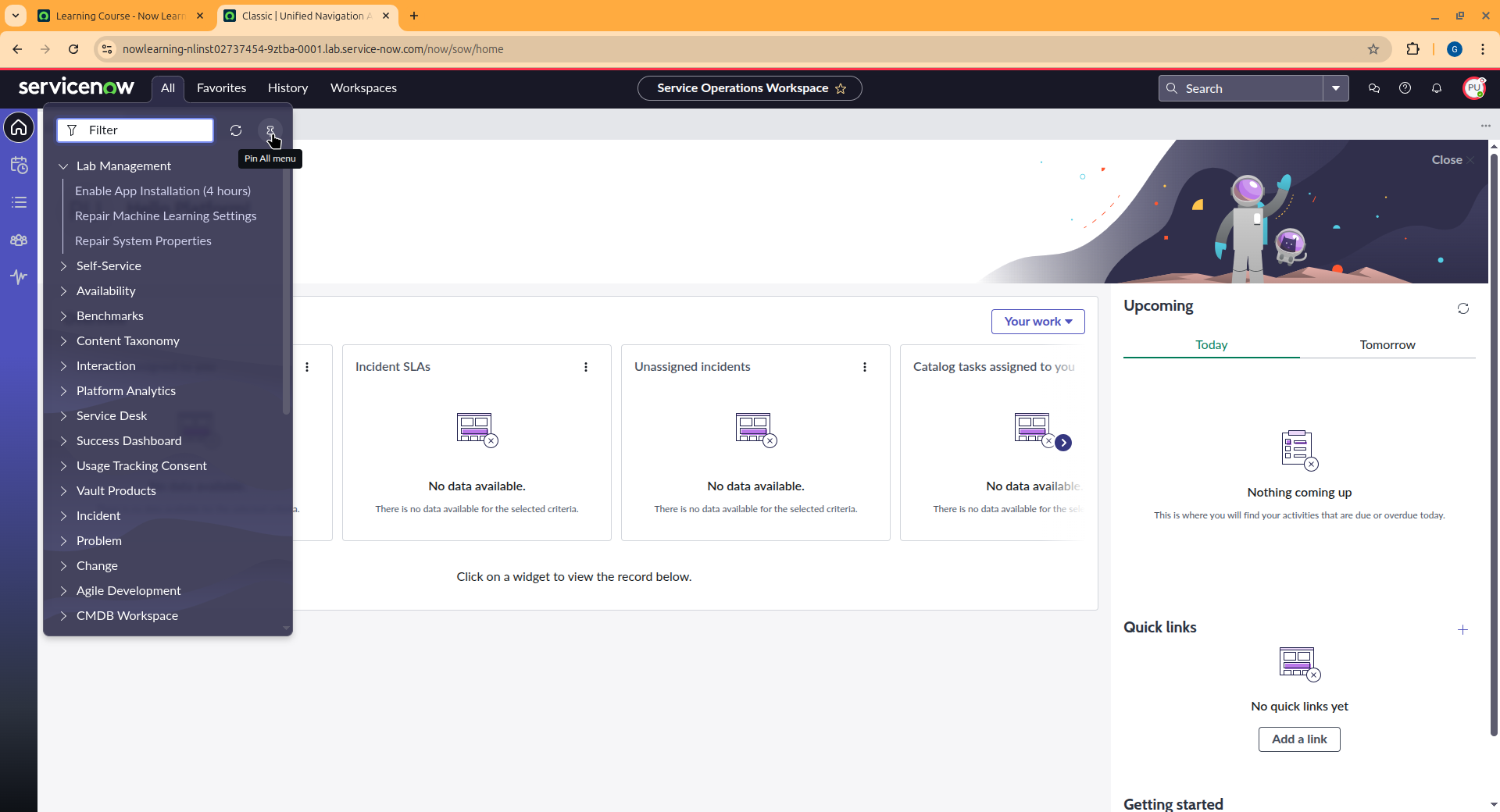Favorite Service Operations Workspace with the star
This screenshot has width=1500, height=812.
click(841, 88)
